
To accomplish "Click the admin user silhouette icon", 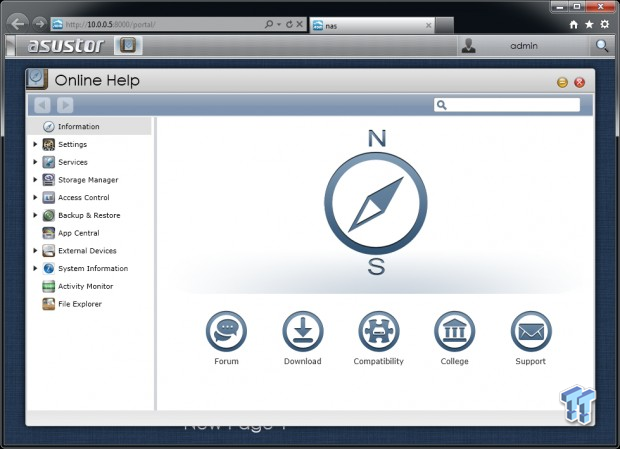I will (x=469, y=46).
